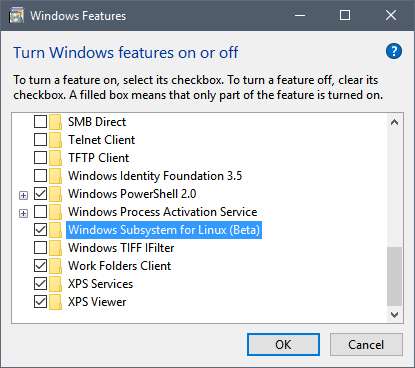Viewport: 415px width, 368px height.
Task: Click the vertical scrollbar thumb
Action: point(394,276)
